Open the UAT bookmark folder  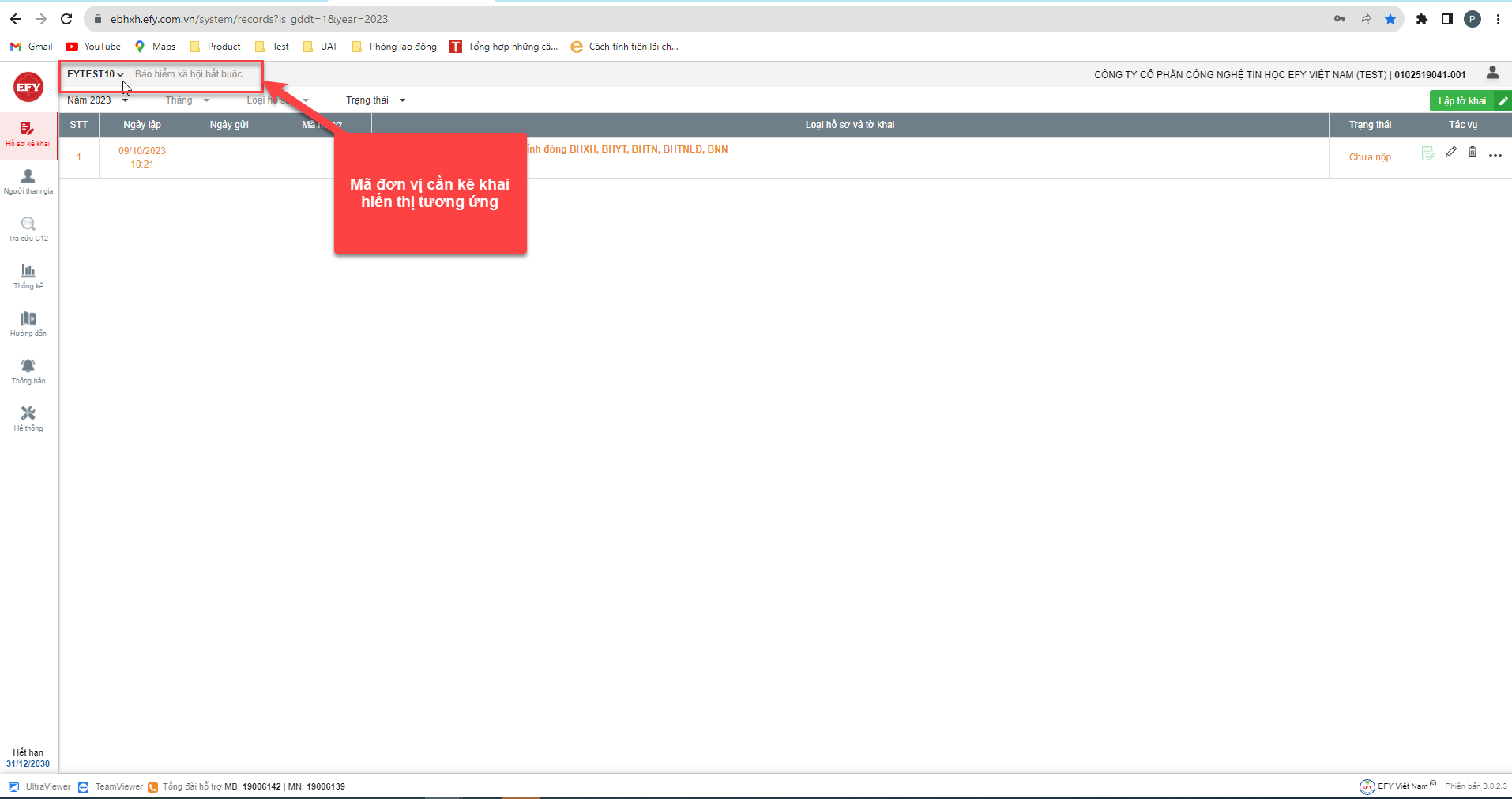pyautogui.click(x=321, y=47)
